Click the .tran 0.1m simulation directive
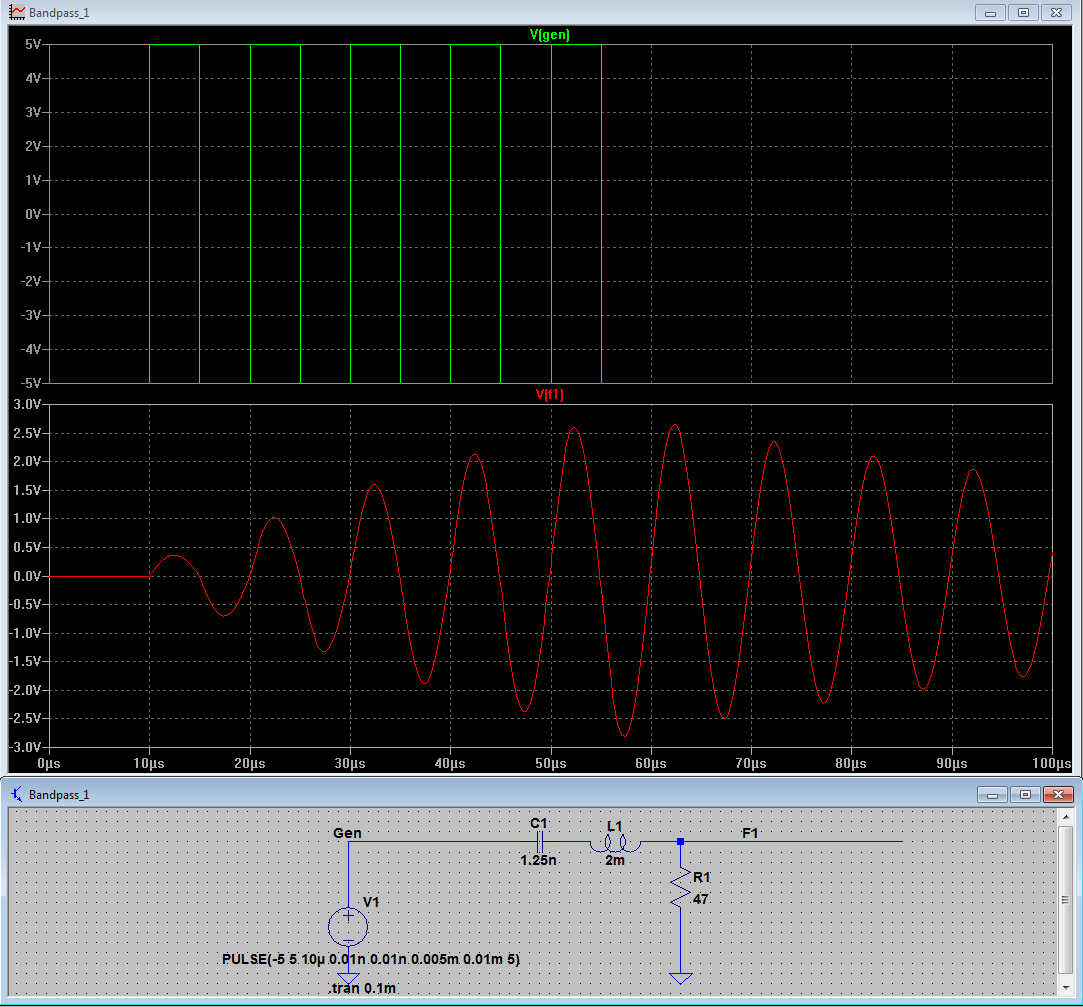This screenshot has height=1007, width=1083. [362, 989]
